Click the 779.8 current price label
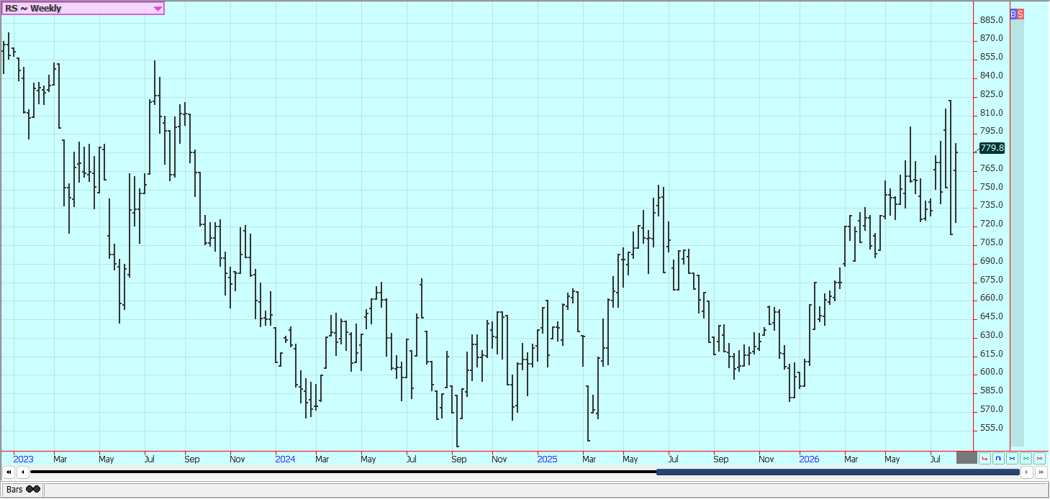 click(992, 148)
